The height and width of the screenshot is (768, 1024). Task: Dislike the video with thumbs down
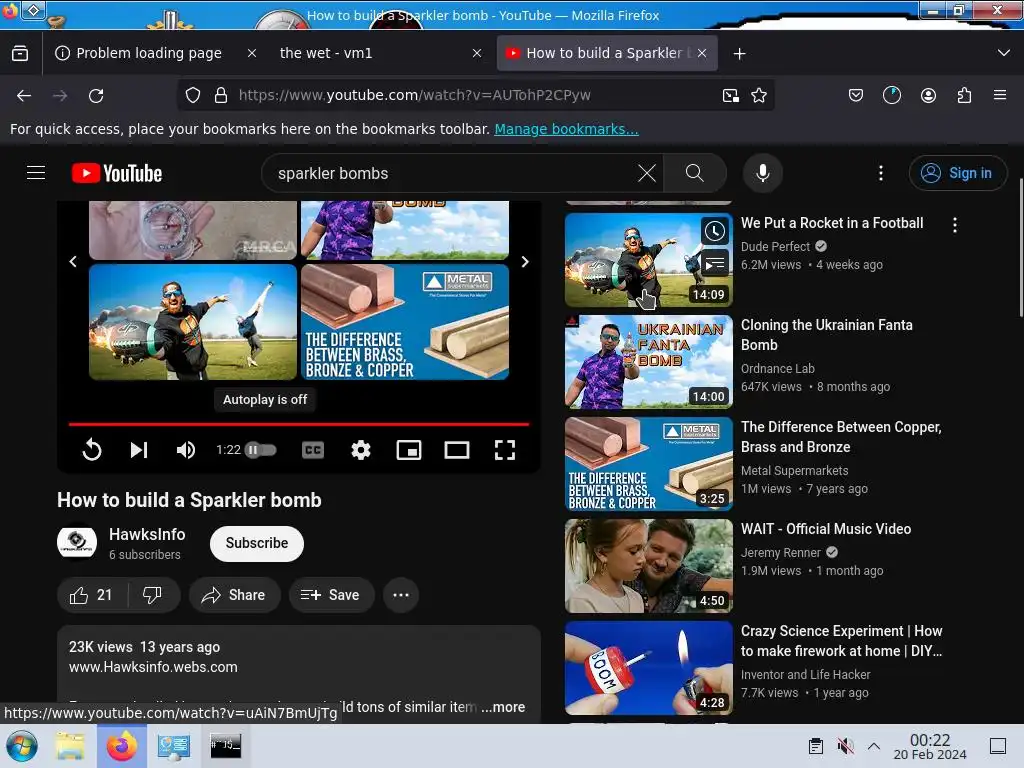(153, 595)
